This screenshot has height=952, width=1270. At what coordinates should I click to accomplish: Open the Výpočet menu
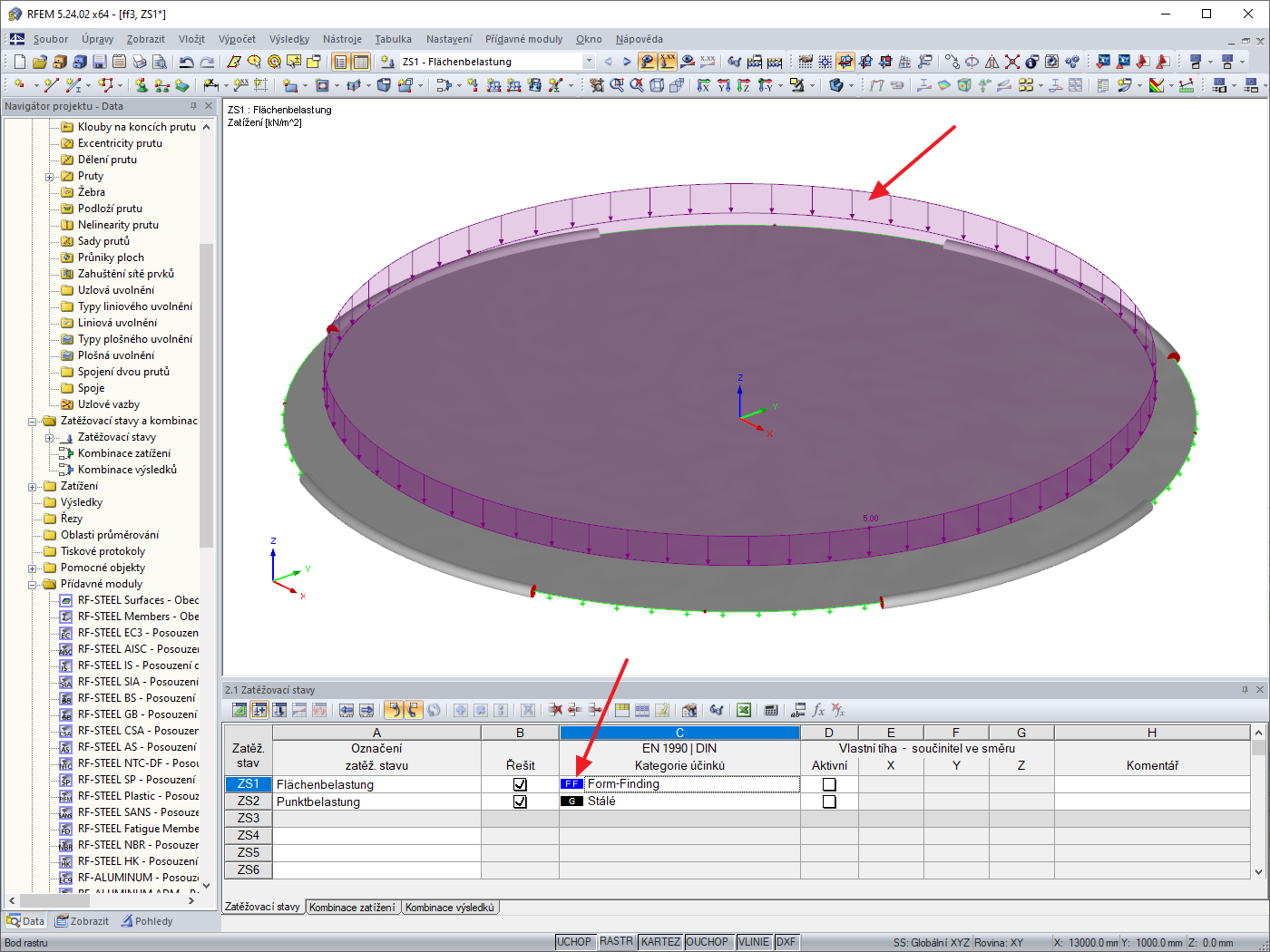click(237, 39)
